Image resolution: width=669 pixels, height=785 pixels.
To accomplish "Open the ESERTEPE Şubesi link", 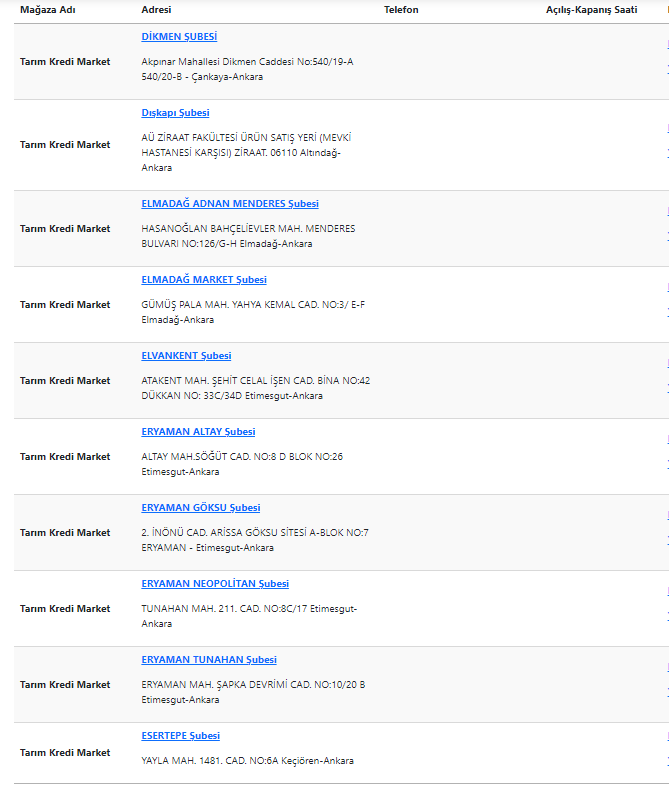I will click(x=180, y=736).
